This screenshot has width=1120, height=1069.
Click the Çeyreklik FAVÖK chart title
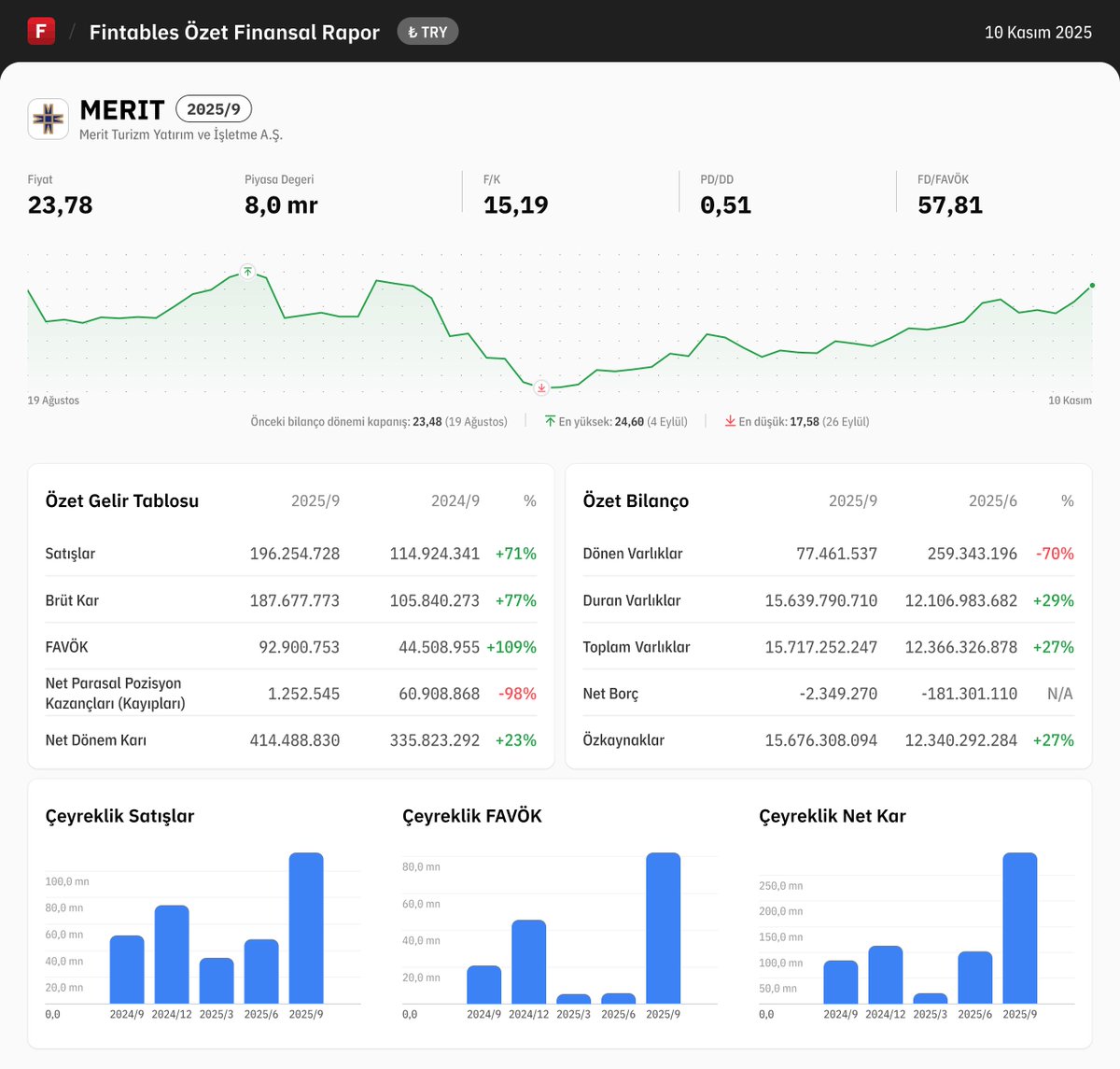(x=472, y=816)
